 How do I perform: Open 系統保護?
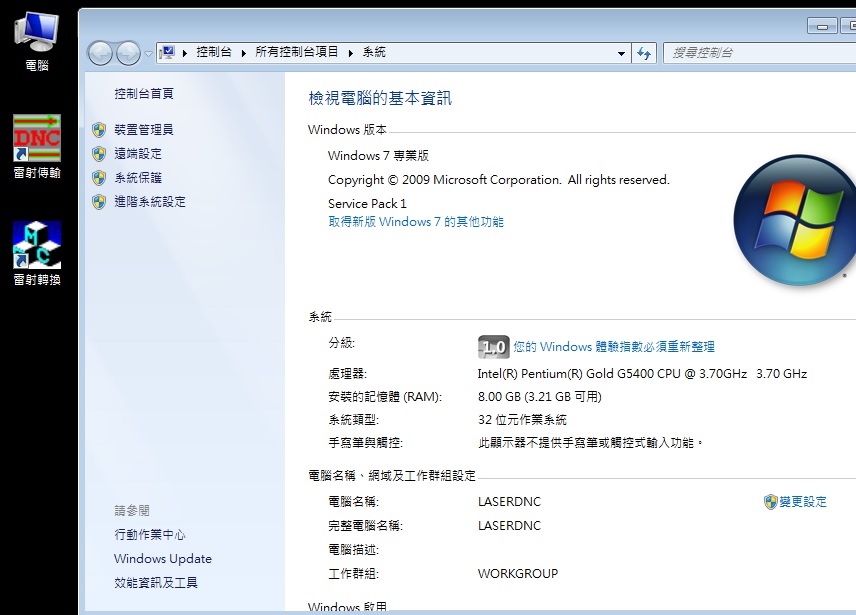click(x=138, y=178)
